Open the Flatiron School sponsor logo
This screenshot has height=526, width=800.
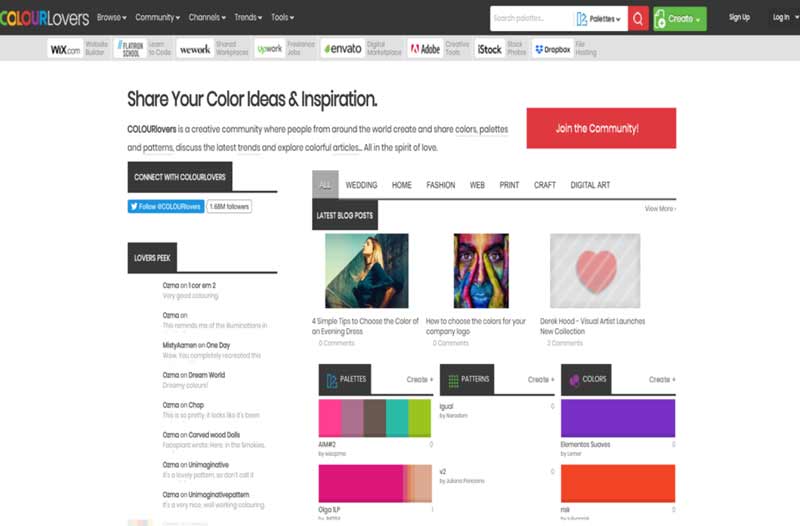click(131, 48)
